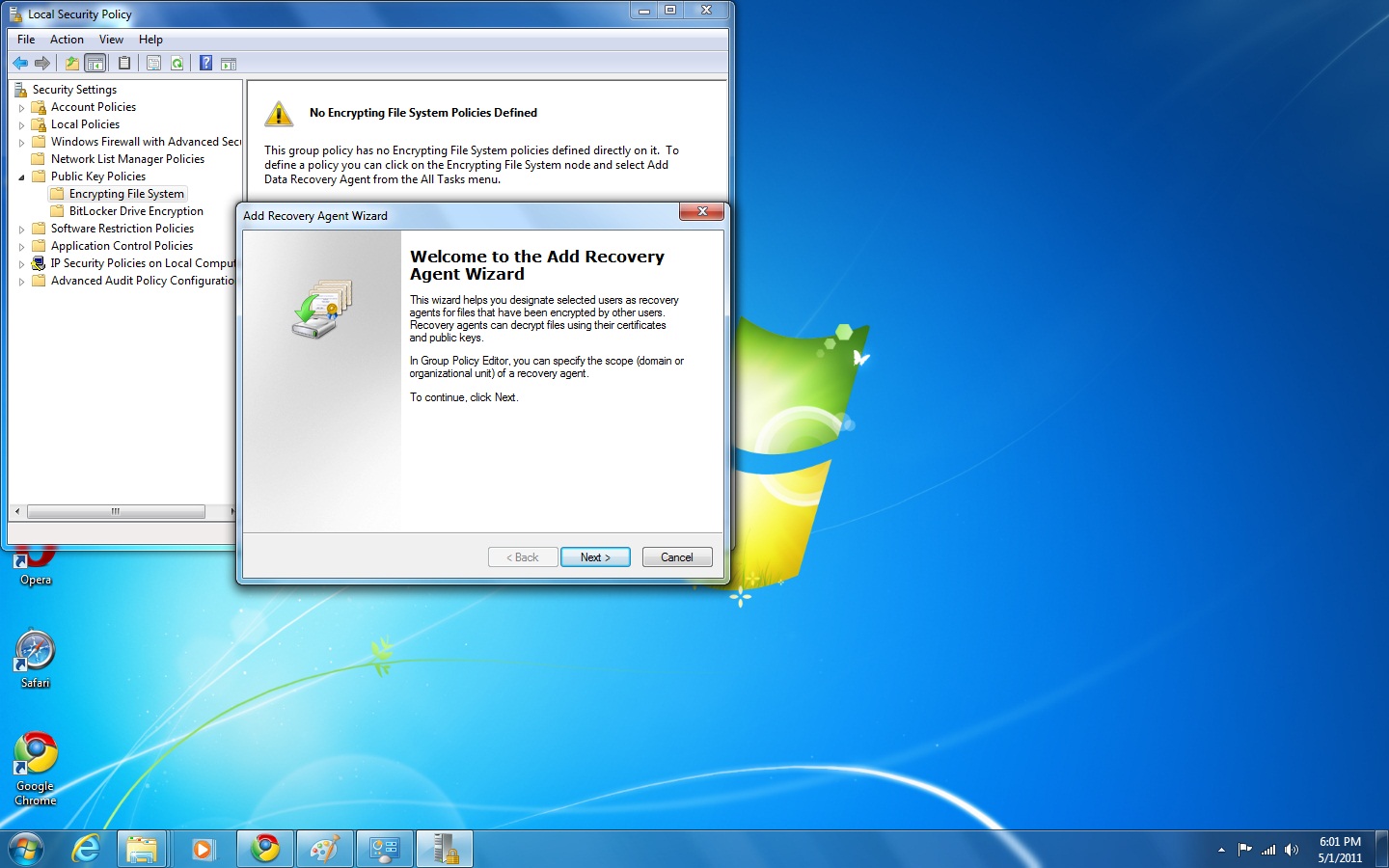Click the Chrome taskbar icon
Image resolution: width=1389 pixels, height=868 pixels.
(x=264, y=850)
